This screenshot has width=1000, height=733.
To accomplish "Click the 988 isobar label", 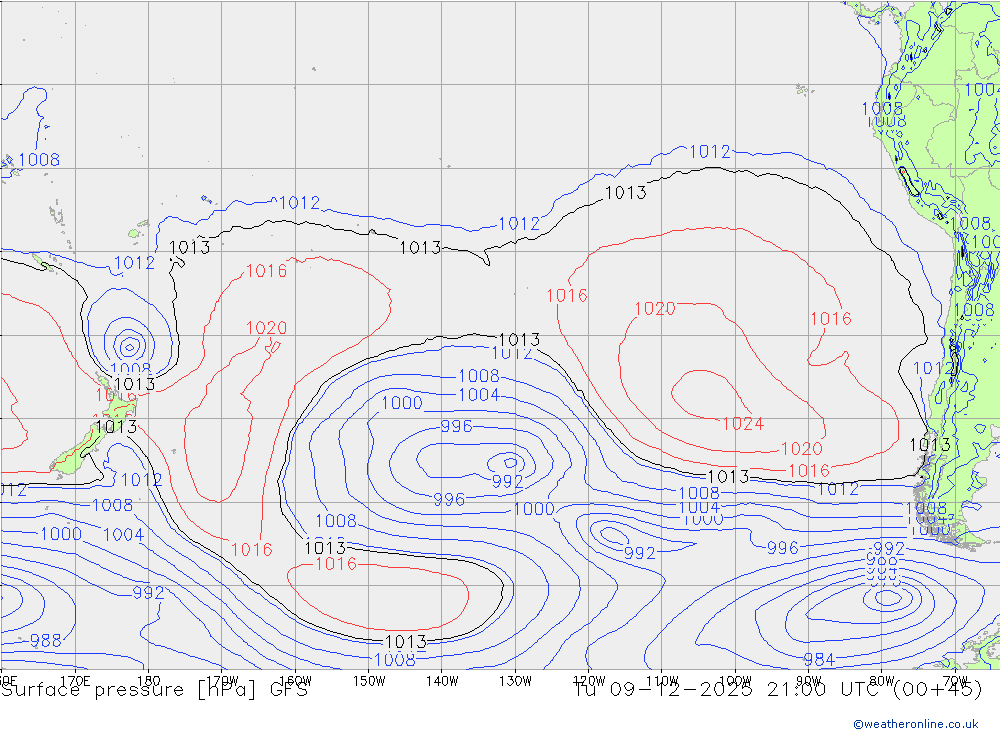I will coord(45,640).
